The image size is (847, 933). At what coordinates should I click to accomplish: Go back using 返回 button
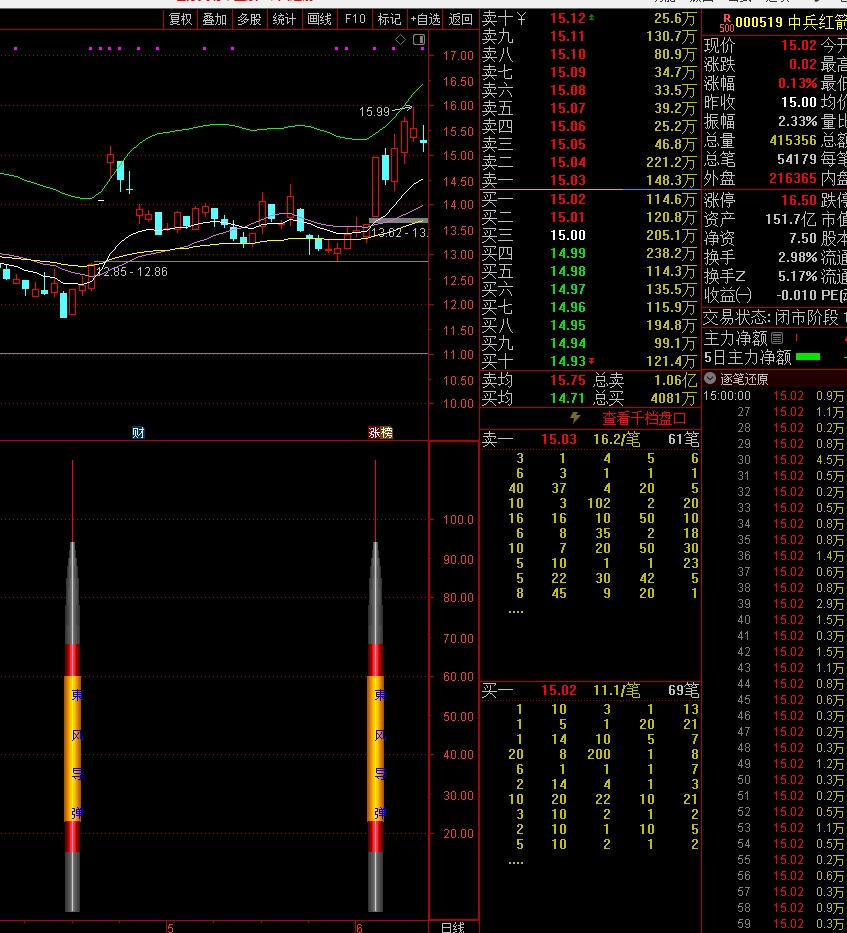coord(460,20)
